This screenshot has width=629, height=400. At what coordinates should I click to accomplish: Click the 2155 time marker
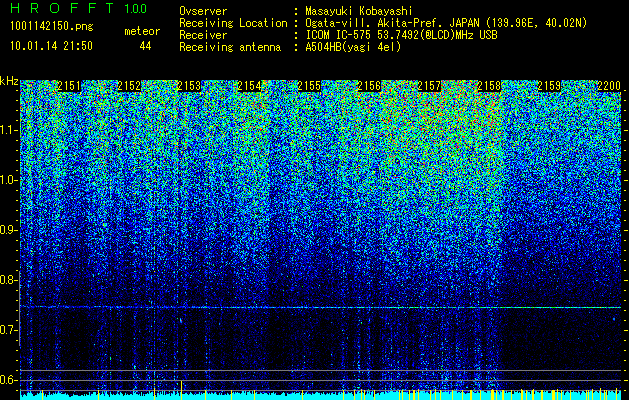click(309, 86)
